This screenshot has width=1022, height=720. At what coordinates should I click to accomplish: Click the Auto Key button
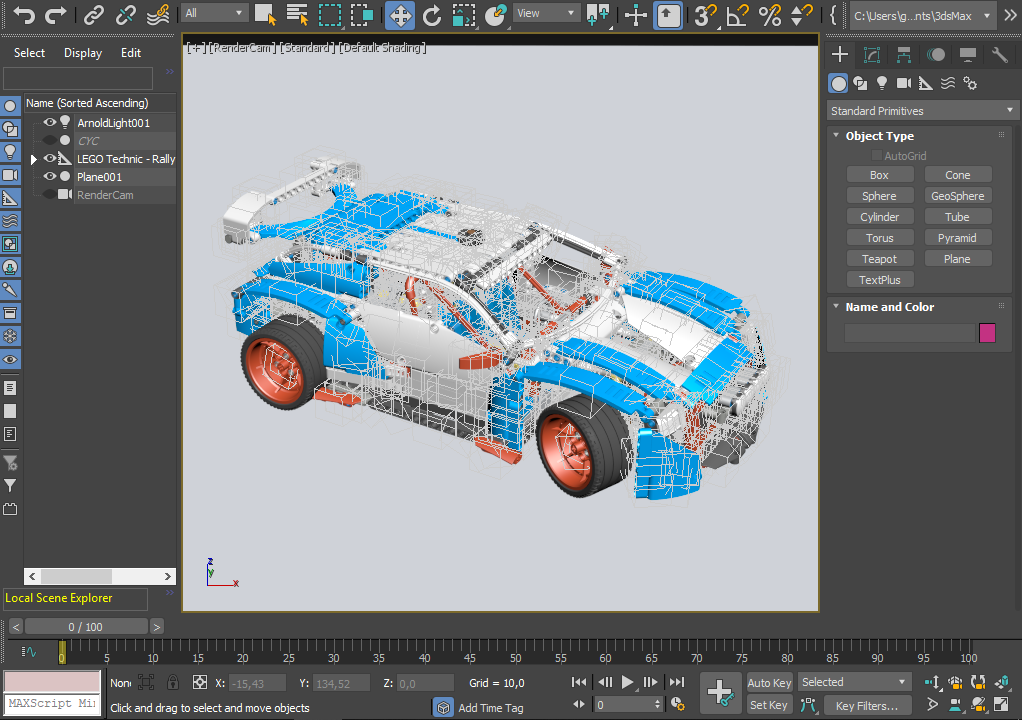(x=769, y=683)
